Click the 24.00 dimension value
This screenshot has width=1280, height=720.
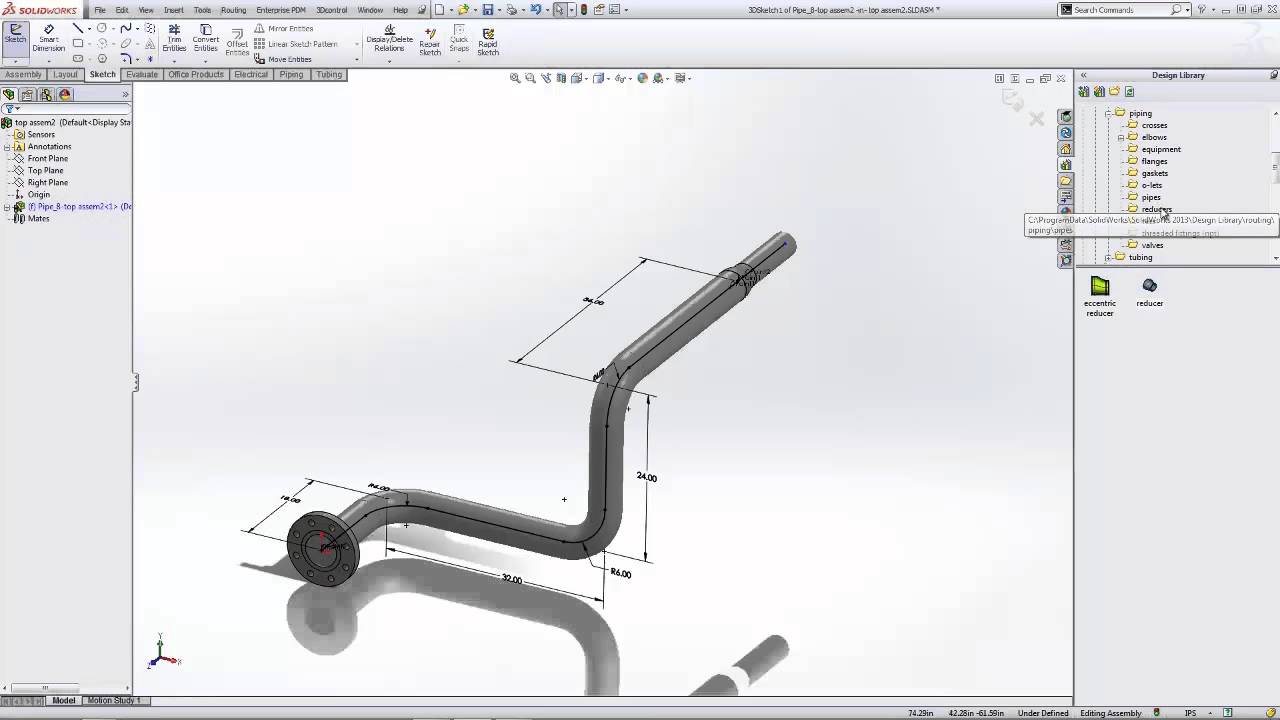click(x=647, y=477)
